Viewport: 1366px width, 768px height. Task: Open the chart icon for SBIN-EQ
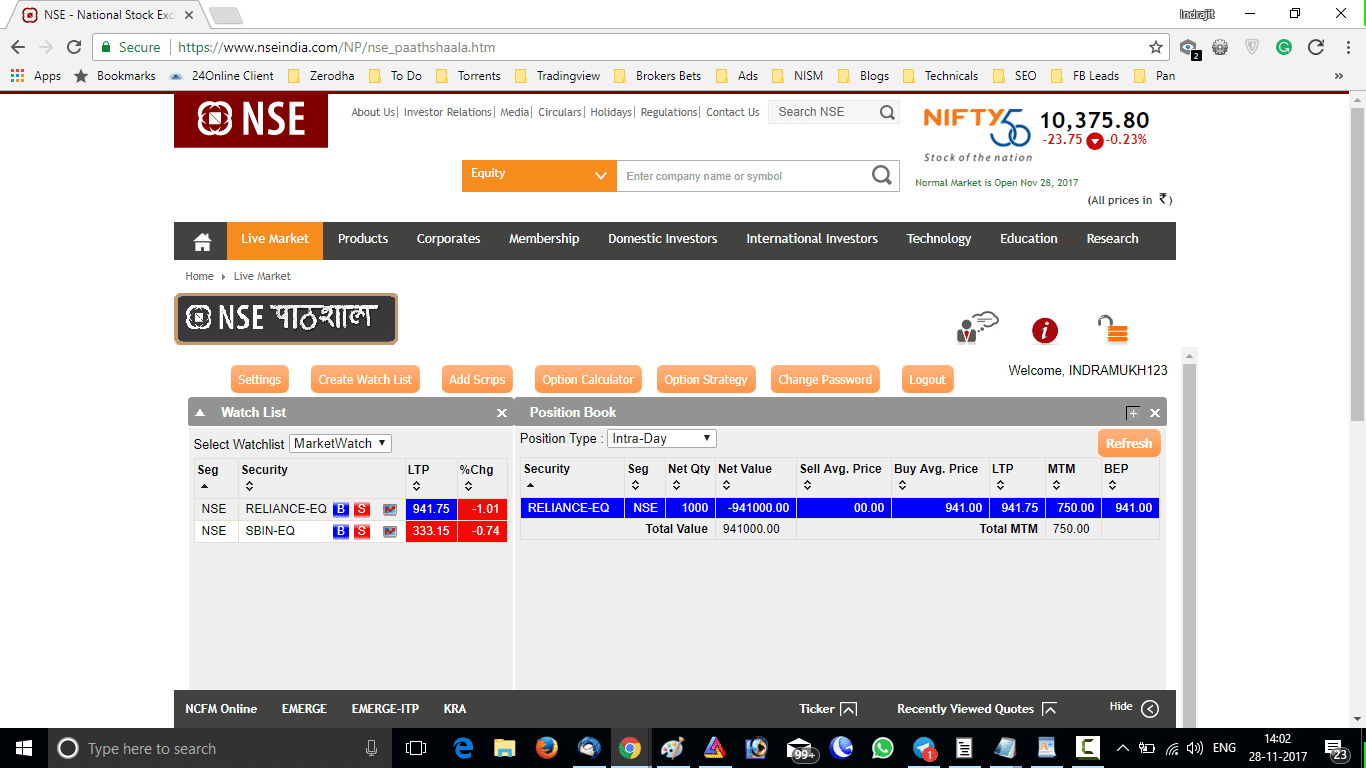click(390, 531)
